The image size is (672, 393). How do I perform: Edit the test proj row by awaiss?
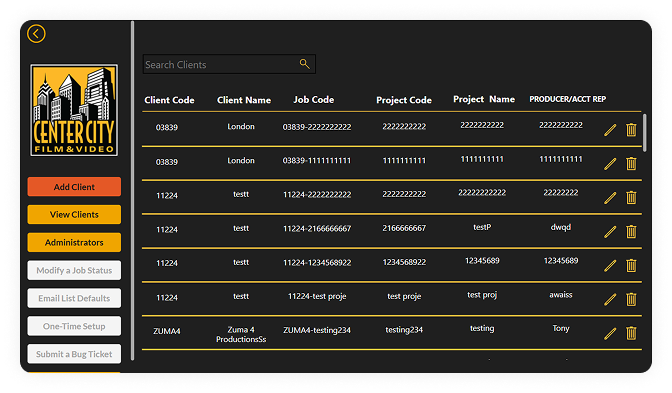tap(610, 300)
